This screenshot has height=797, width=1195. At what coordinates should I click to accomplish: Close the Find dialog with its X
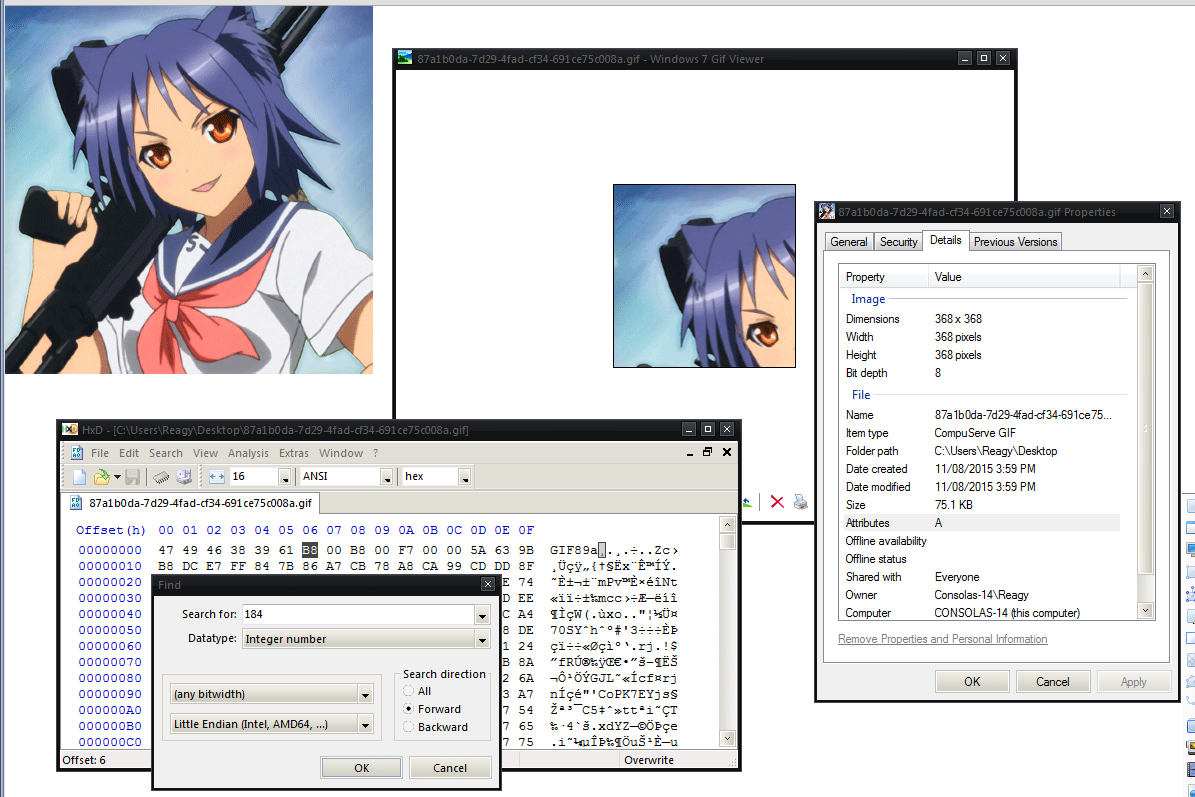(488, 584)
